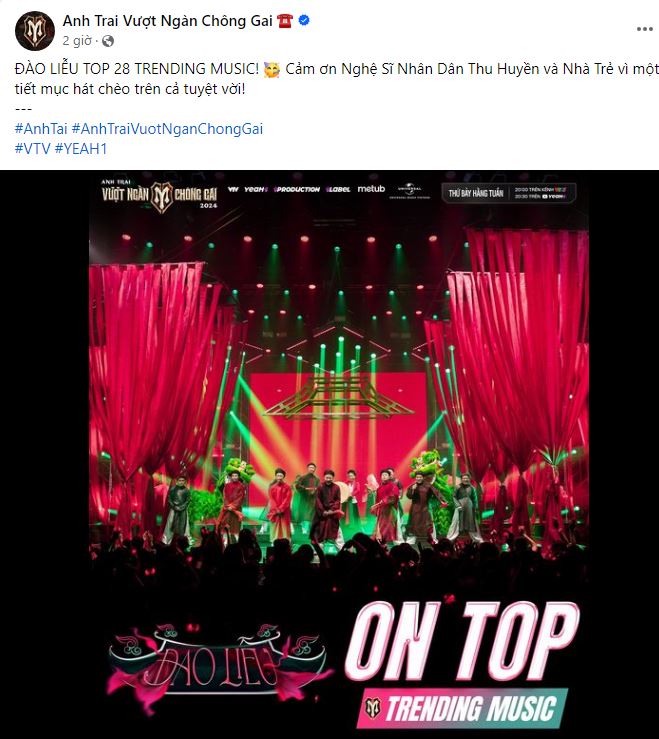659x739 pixels.
Task: Click the metub logo on the poster
Action: pyautogui.click(x=371, y=189)
